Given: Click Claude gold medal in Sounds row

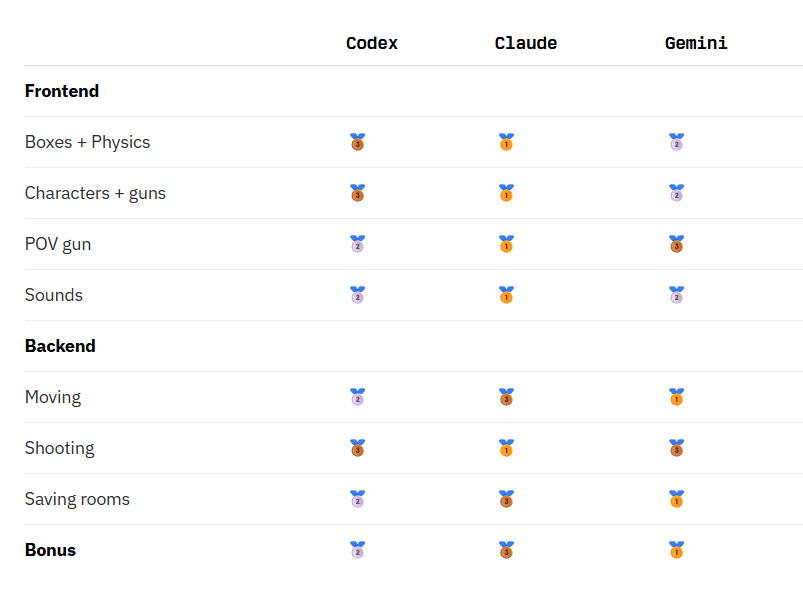Looking at the screenshot, I should (x=506, y=295).
